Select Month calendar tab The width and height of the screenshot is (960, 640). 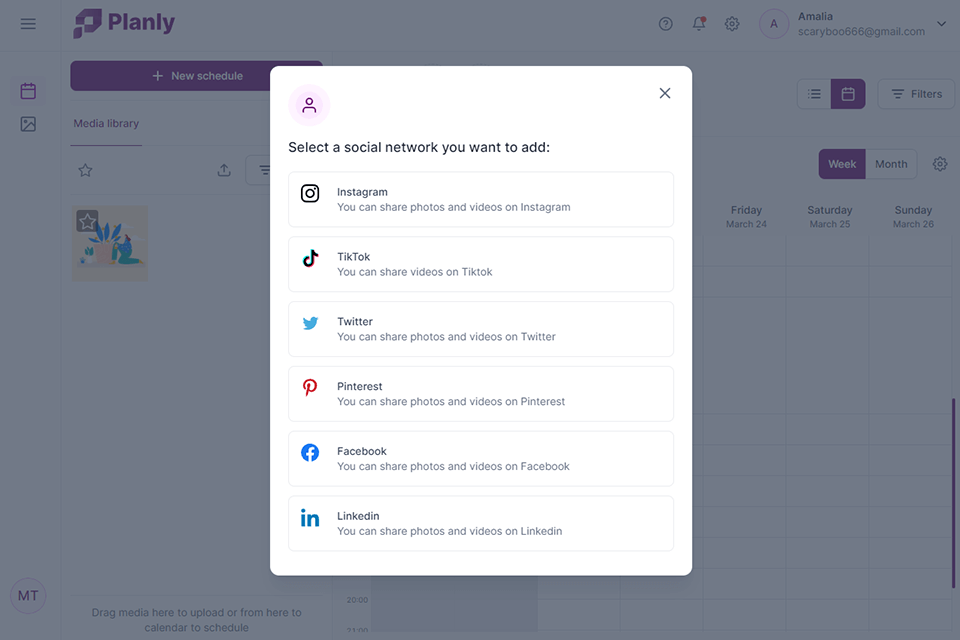(x=891, y=164)
